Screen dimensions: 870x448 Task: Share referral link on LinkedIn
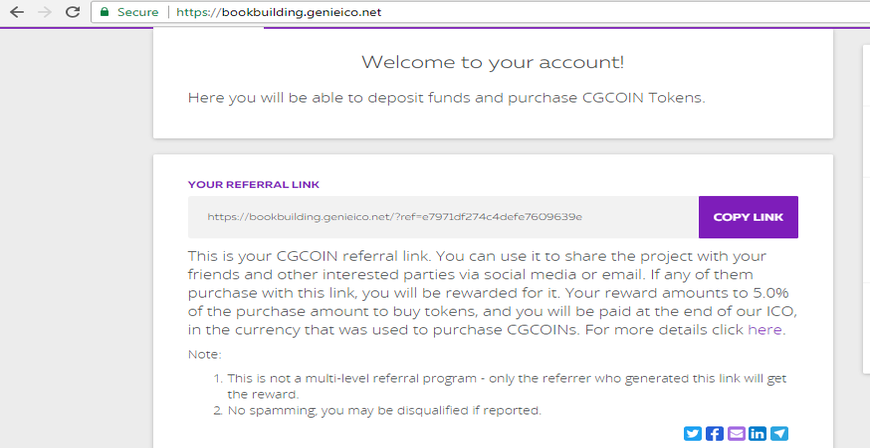[x=757, y=433]
